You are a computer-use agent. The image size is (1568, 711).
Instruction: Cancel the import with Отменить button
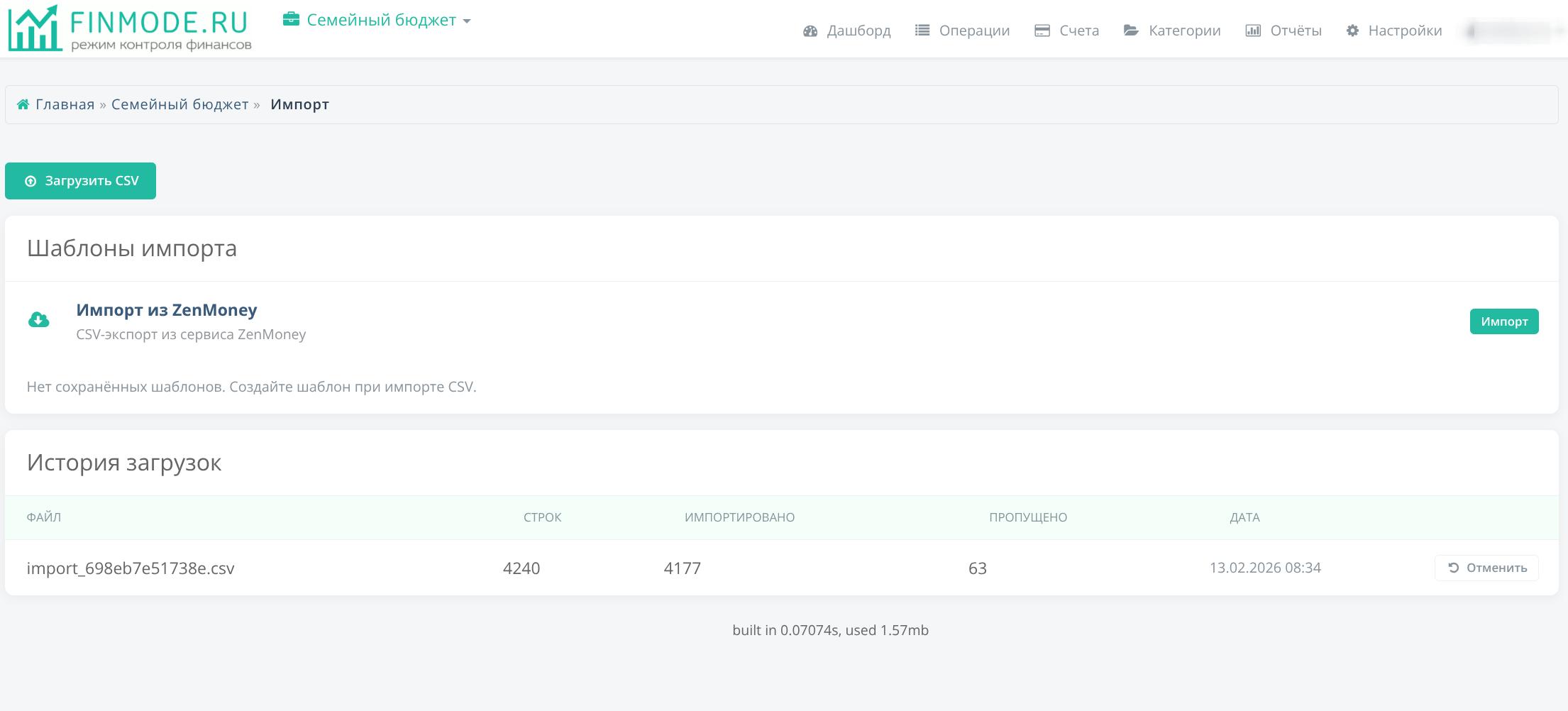tap(1486, 568)
